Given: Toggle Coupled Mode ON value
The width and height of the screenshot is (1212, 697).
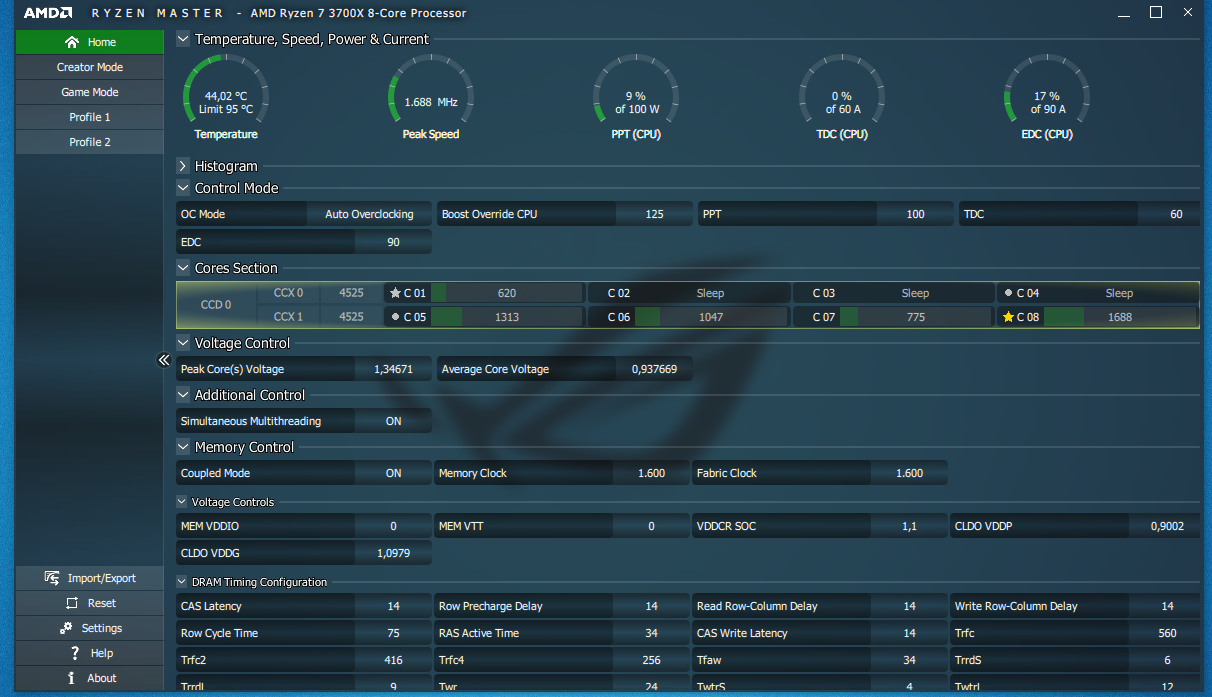Looking at the screenshot, I should [x=394, y=473].
